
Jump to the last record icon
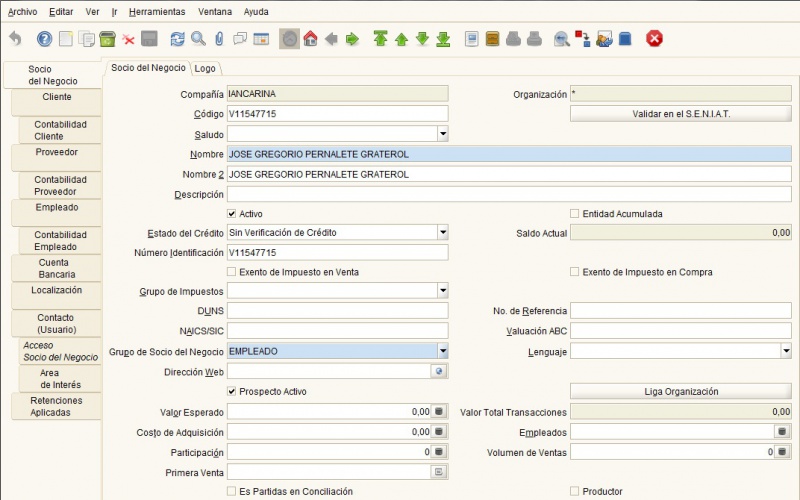(443, 39)
